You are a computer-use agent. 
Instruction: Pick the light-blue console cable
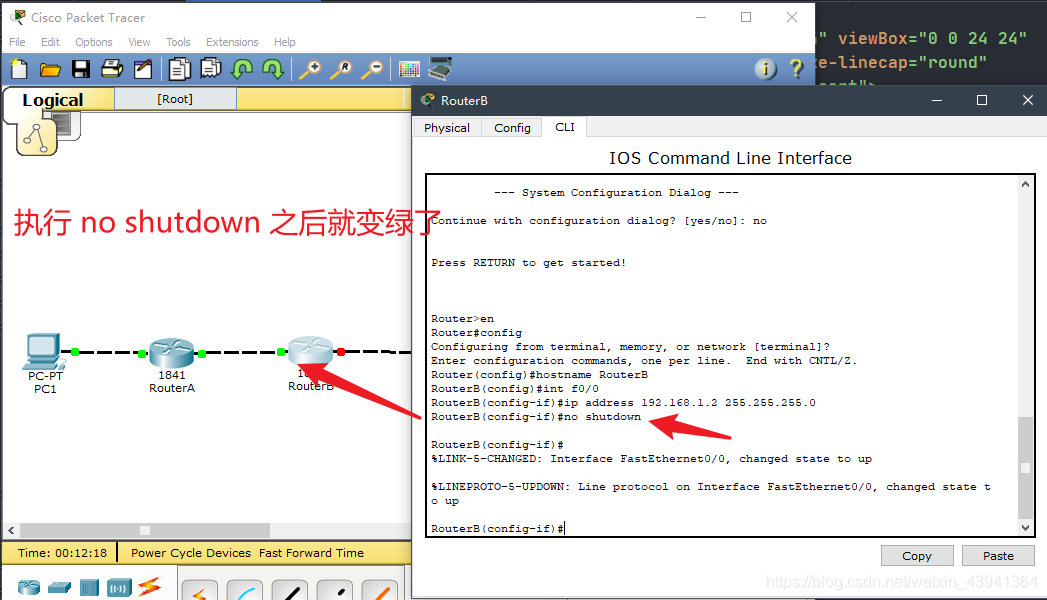244,590
